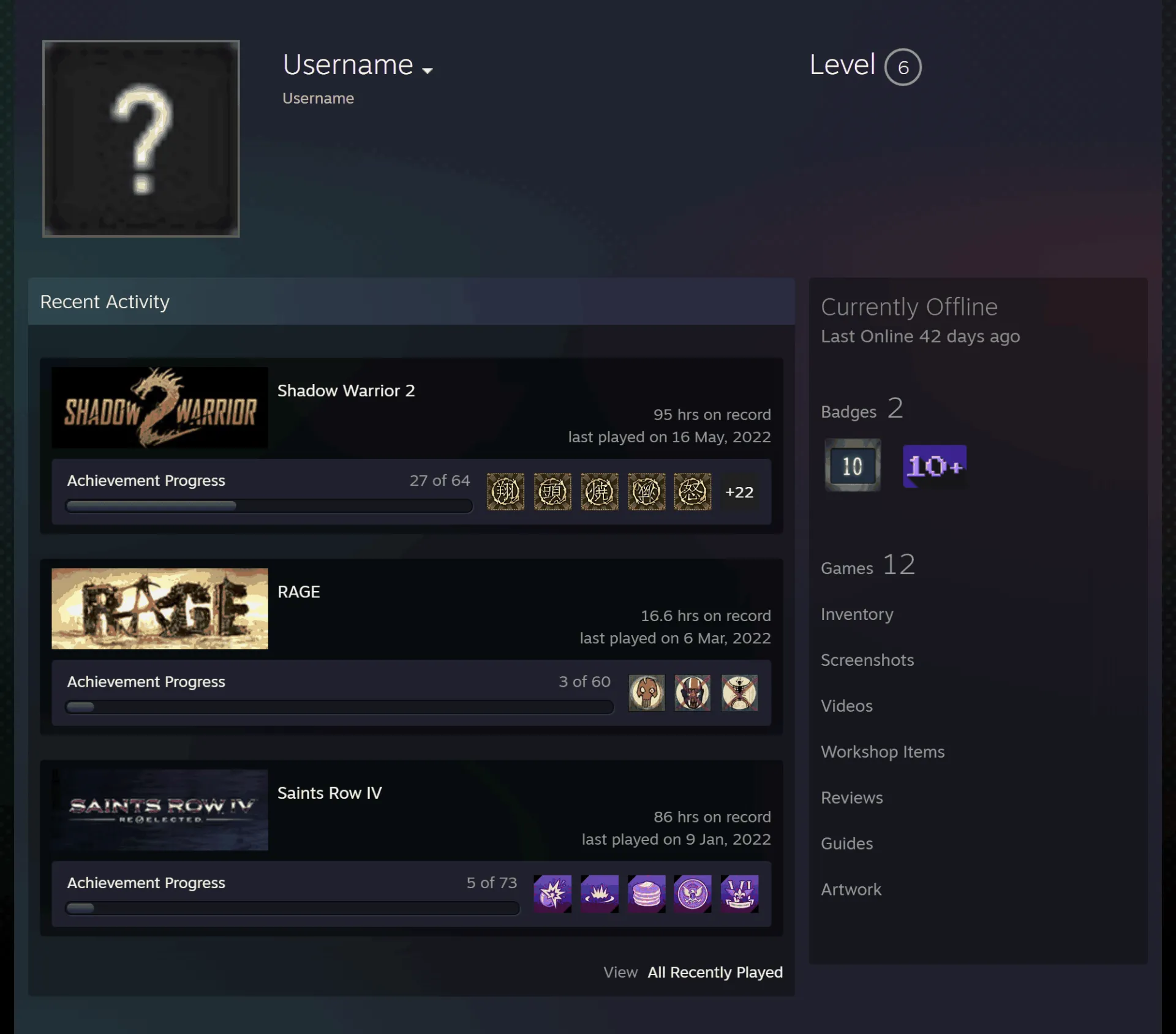Screen dimensions: 1176x1034
Task: Open the level 10 badge
Action: 853,466
